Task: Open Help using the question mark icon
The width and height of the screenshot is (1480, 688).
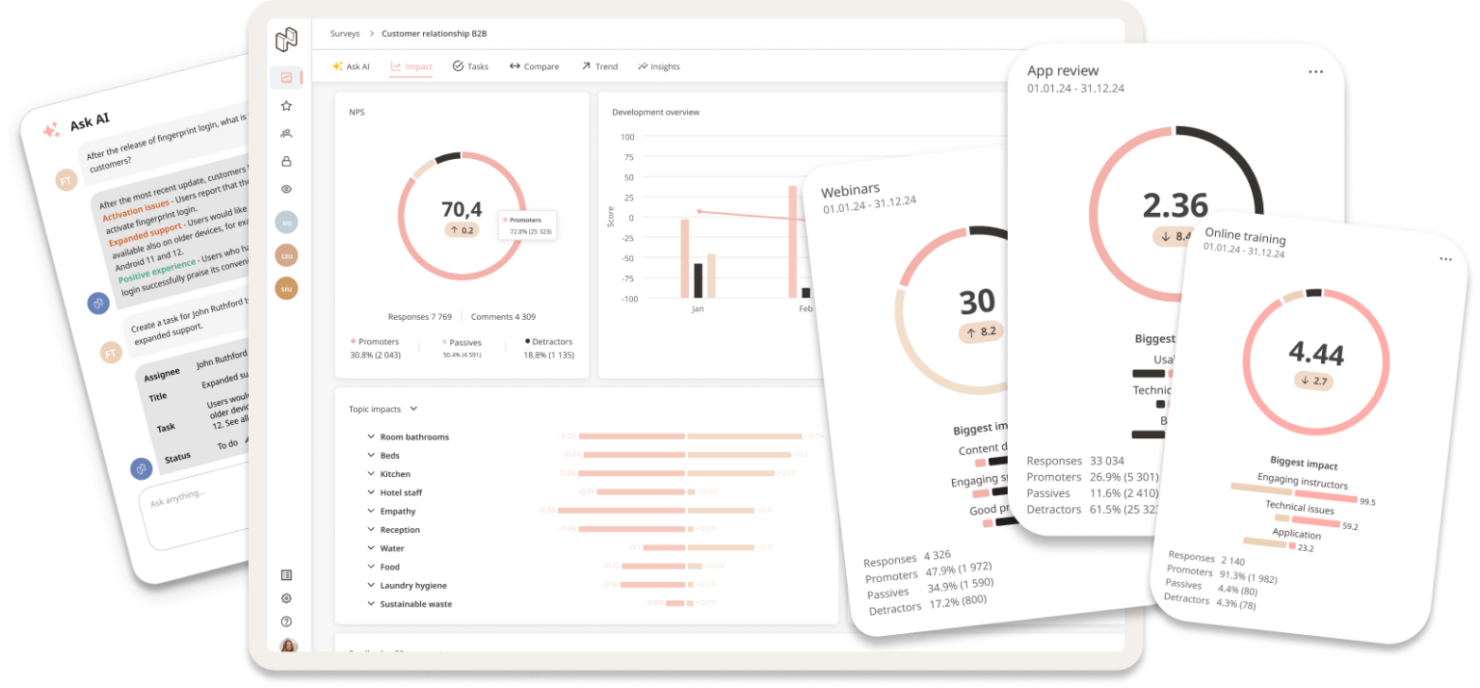Action: 287,621
